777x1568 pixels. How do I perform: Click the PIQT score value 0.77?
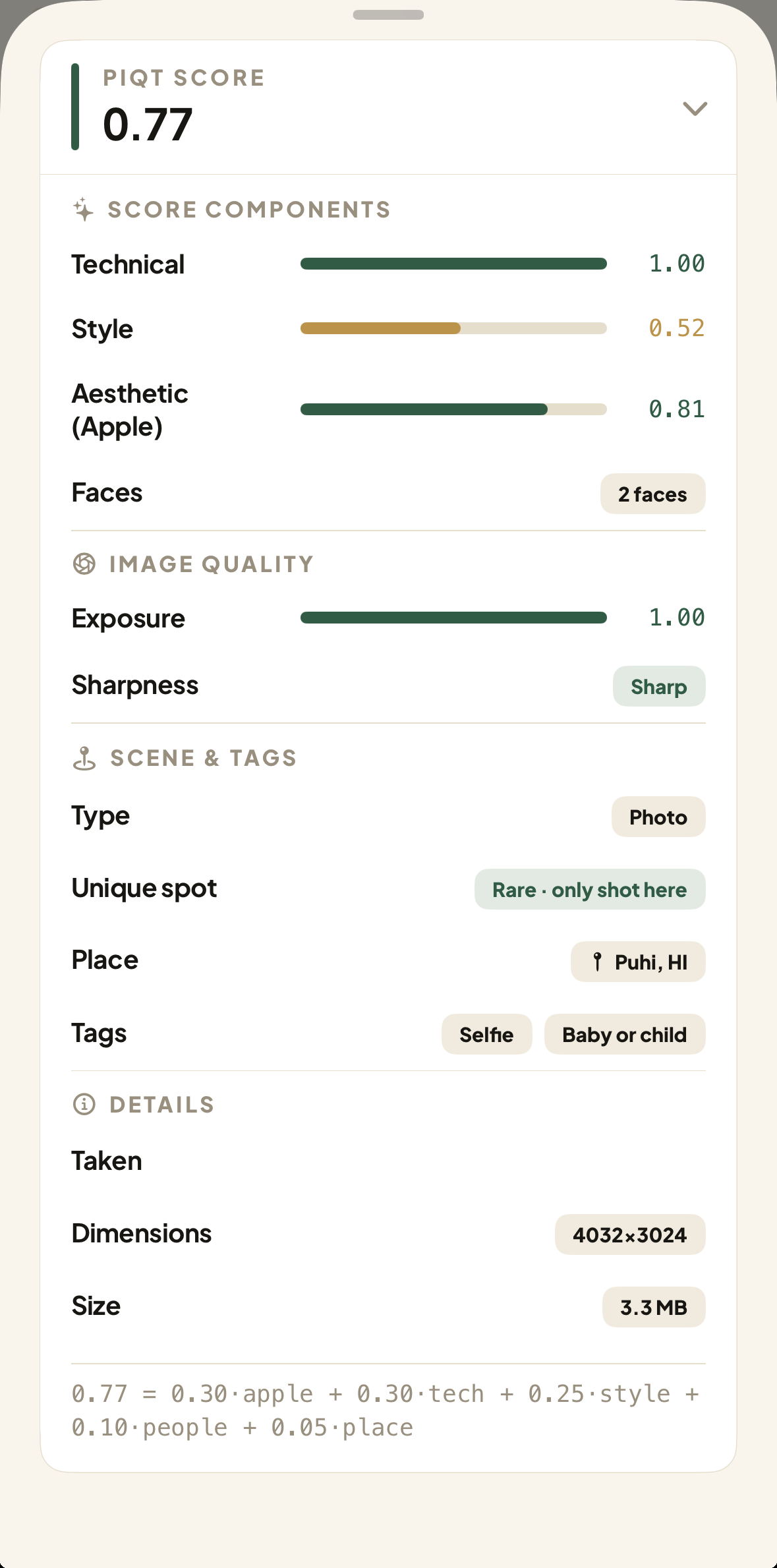pyautogui.click(x=148, y=125)
